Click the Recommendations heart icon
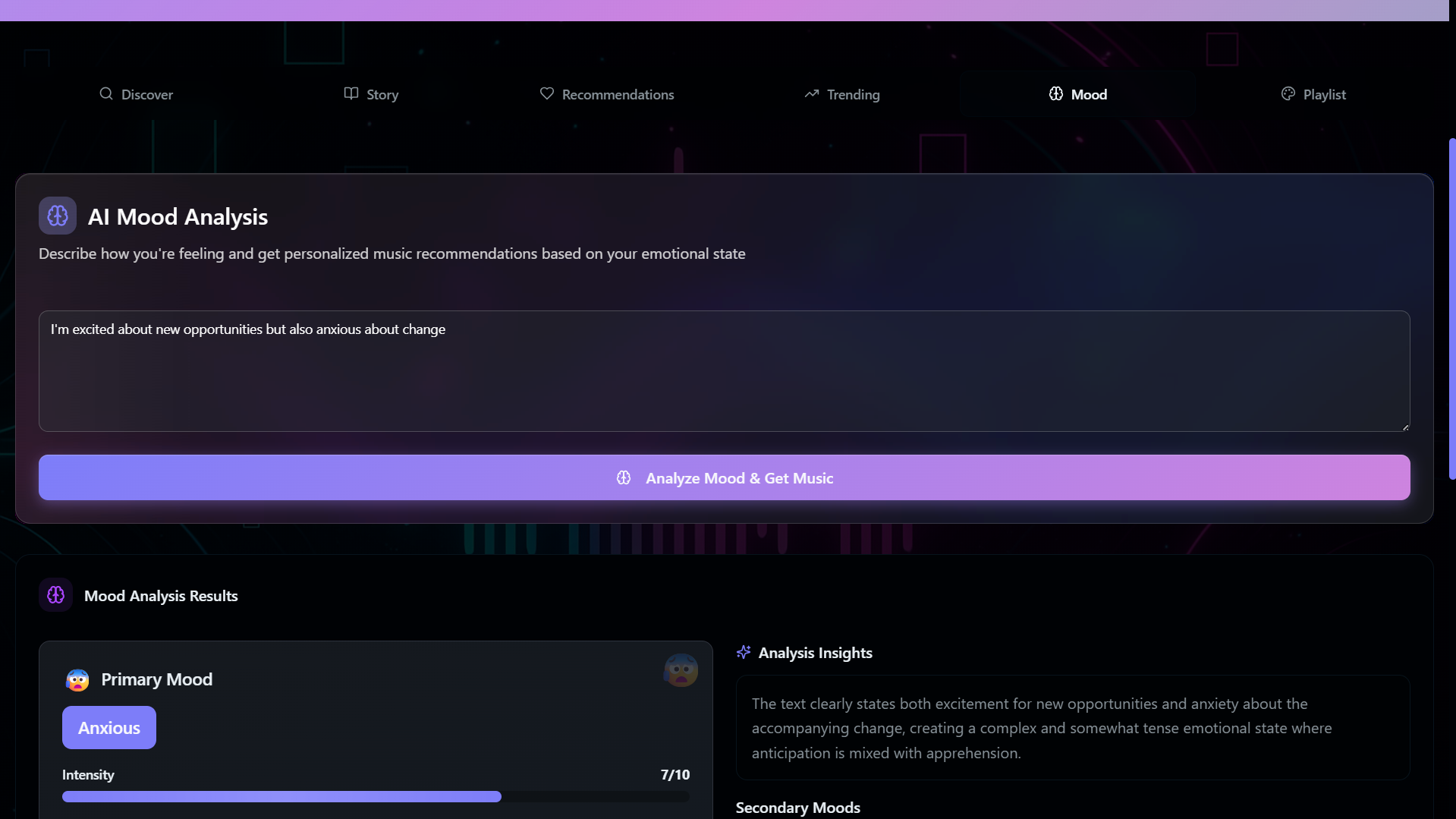Viewport: 1456px width, 819px height. pyautogui.click(x=547, y=93)
